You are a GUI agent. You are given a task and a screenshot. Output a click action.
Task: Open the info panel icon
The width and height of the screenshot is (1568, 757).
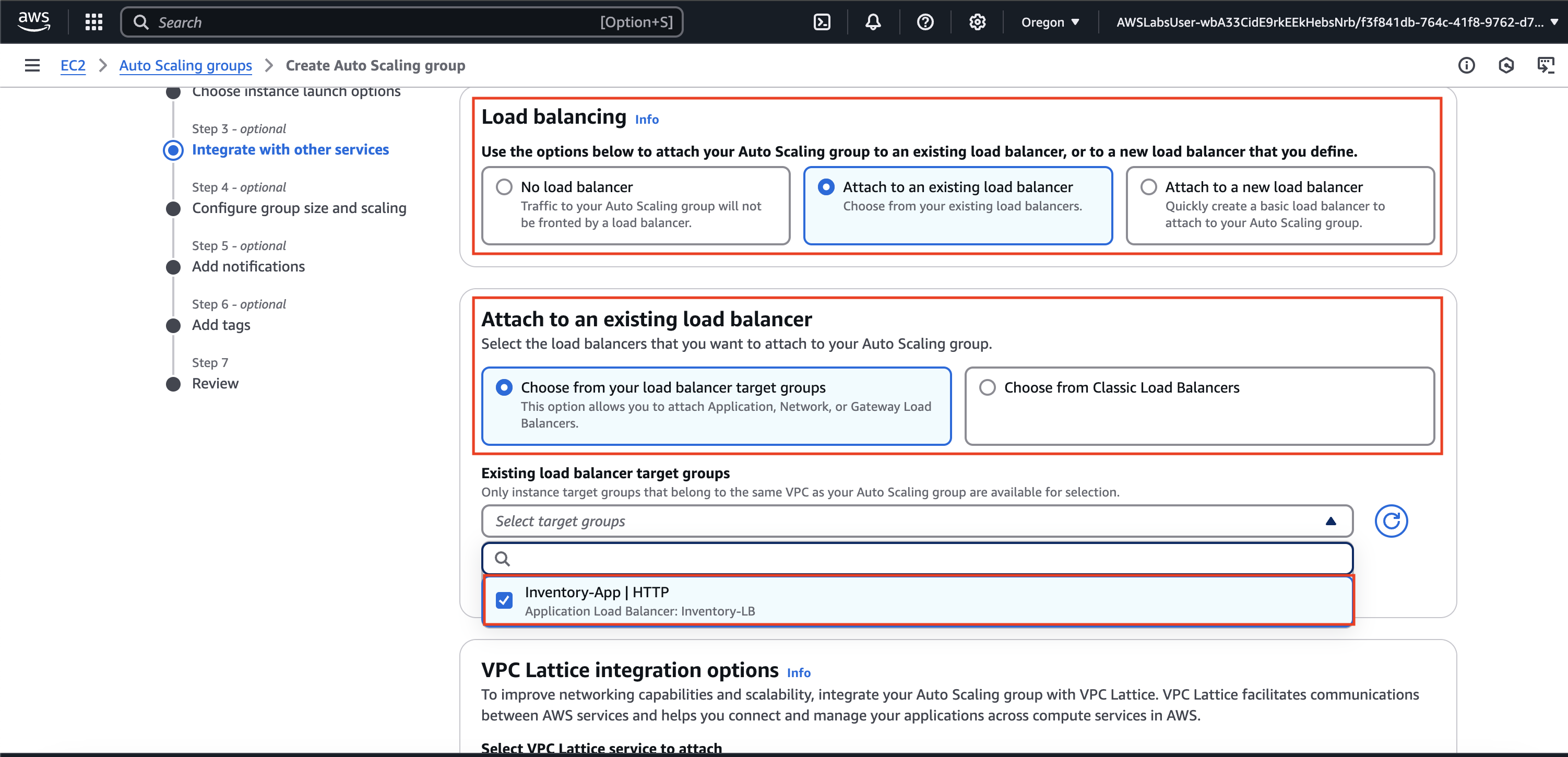(x=1466, y=65)
